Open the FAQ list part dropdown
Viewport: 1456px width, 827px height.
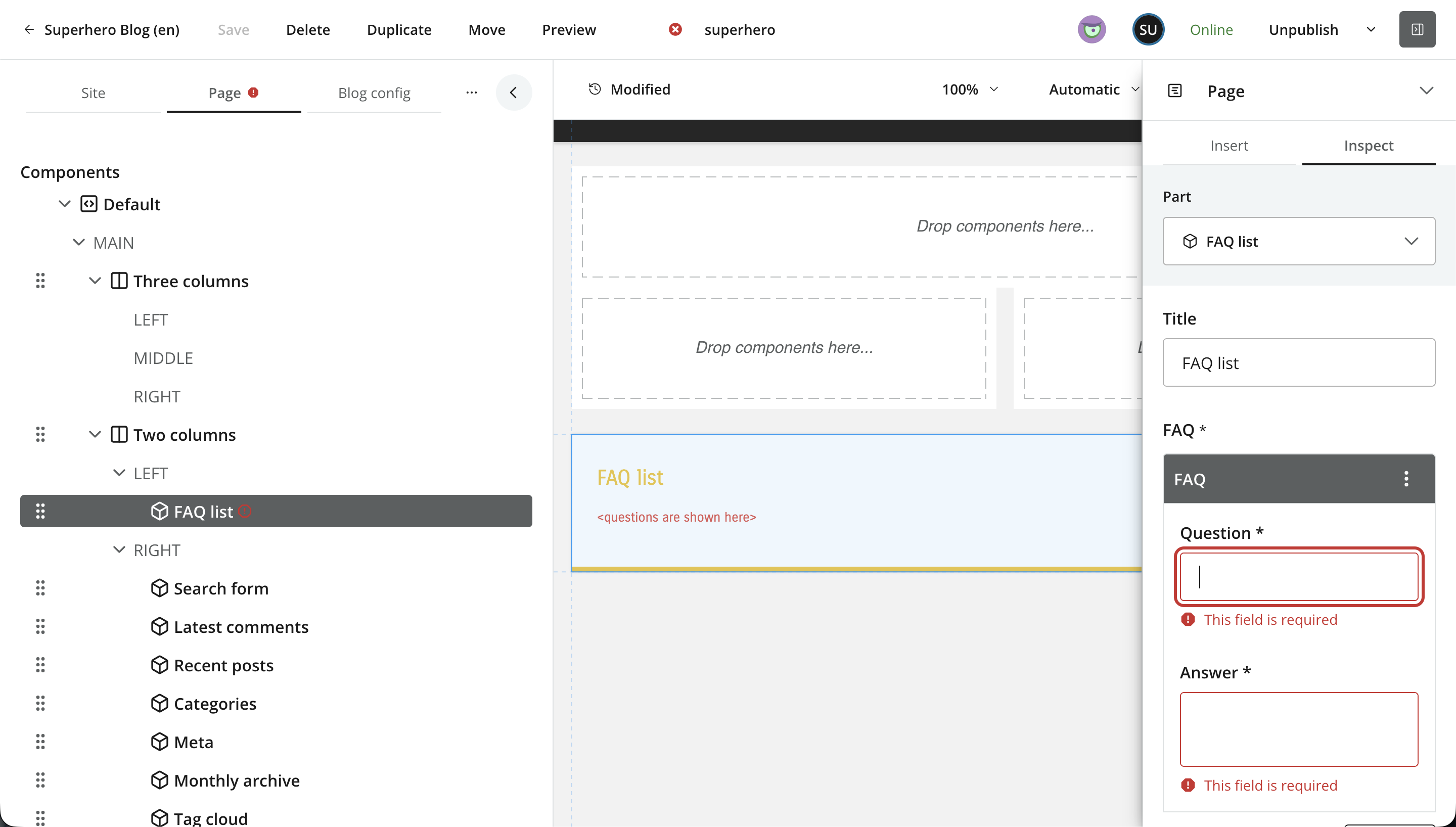[x=1299, y=241]
